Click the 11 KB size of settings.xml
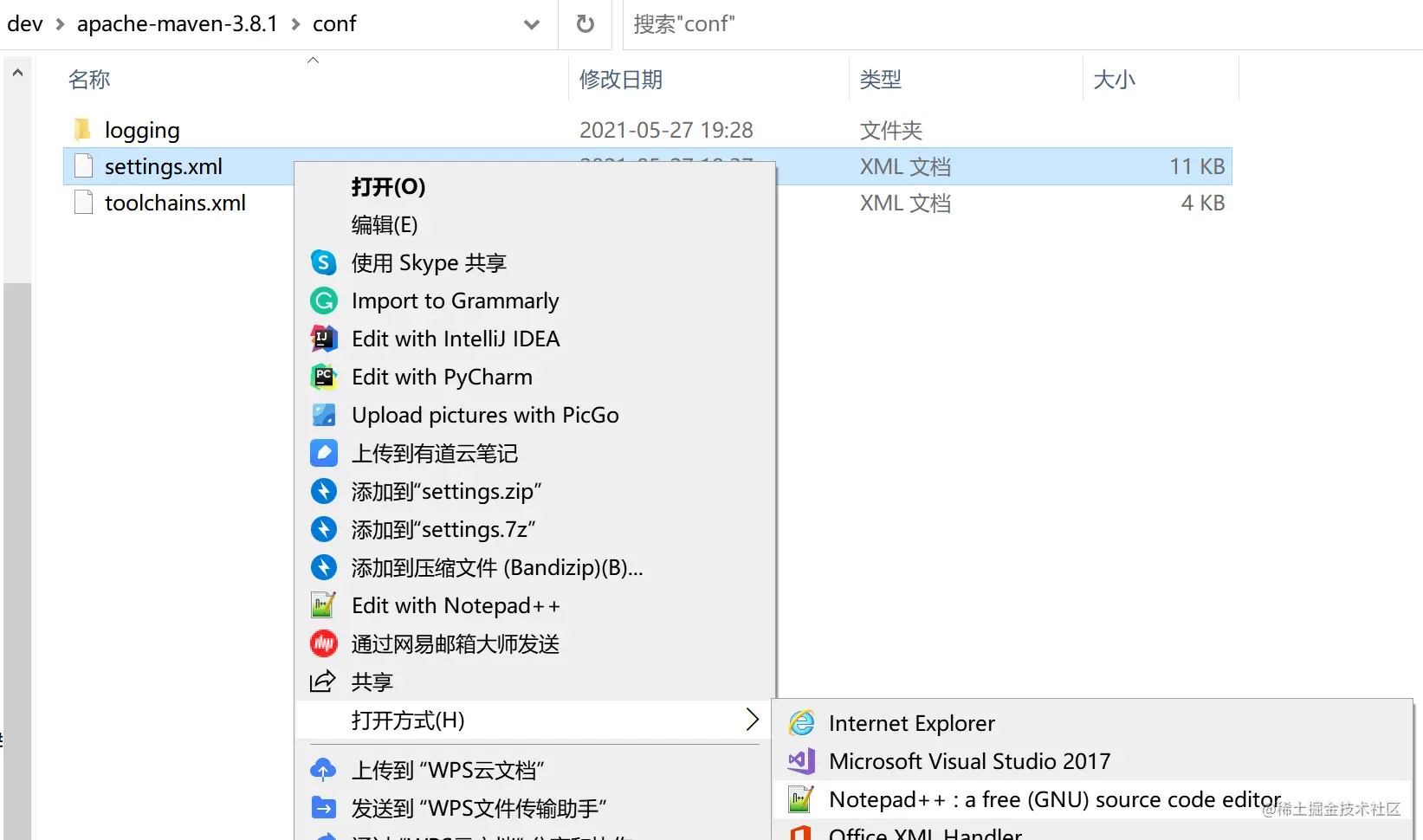Image resolution: width=1423 pixels, height=840 pixels. pos(1197,166)
